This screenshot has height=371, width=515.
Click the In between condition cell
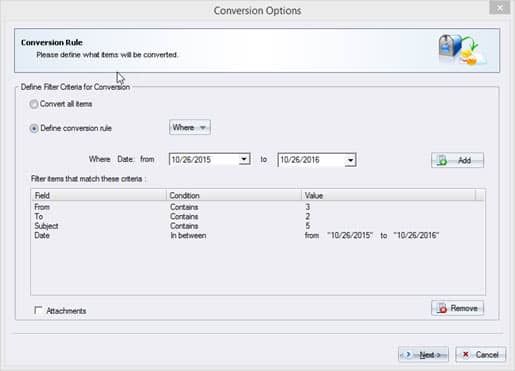pos(188,235)
